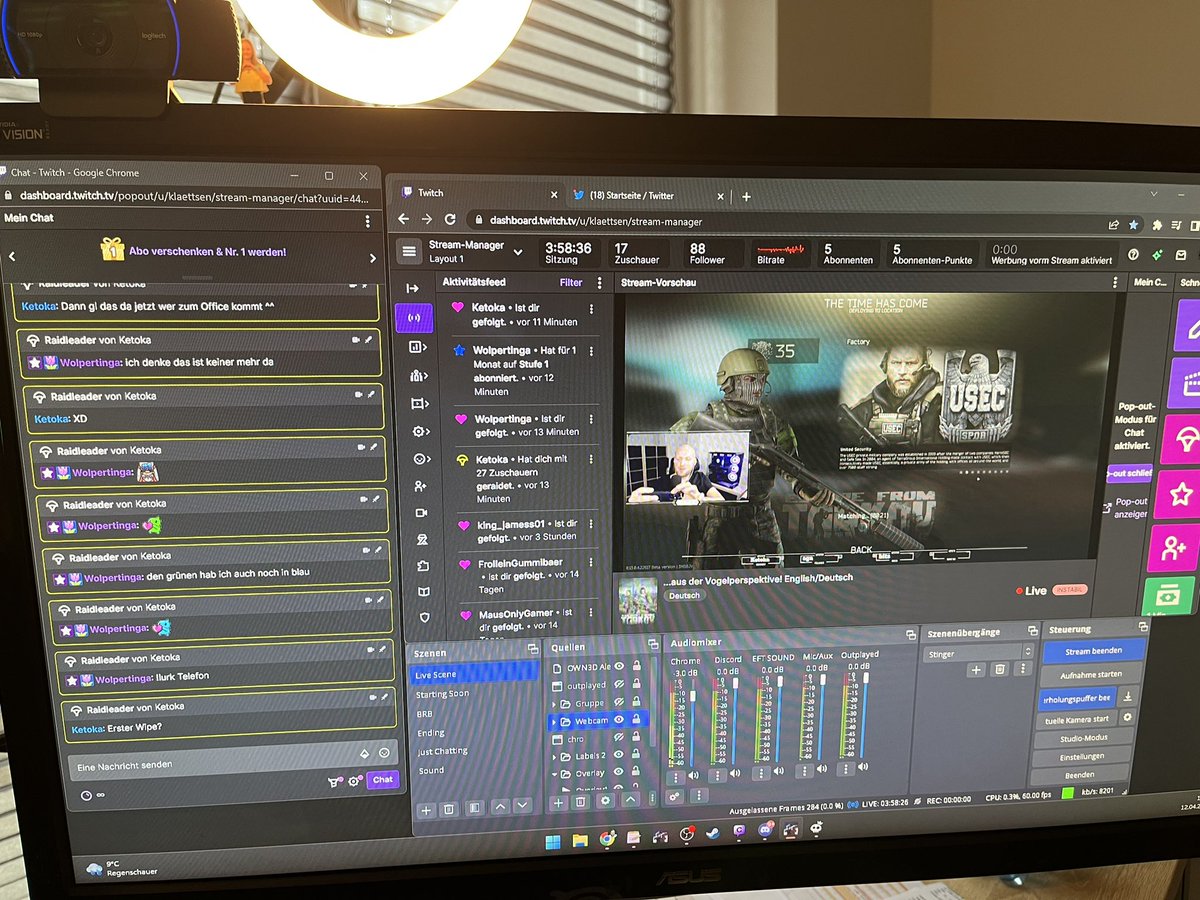Screen dimensions: 1200x900
Task: Unlock the OWN3D Ale source lock toggle
Action: pos(637,667)
